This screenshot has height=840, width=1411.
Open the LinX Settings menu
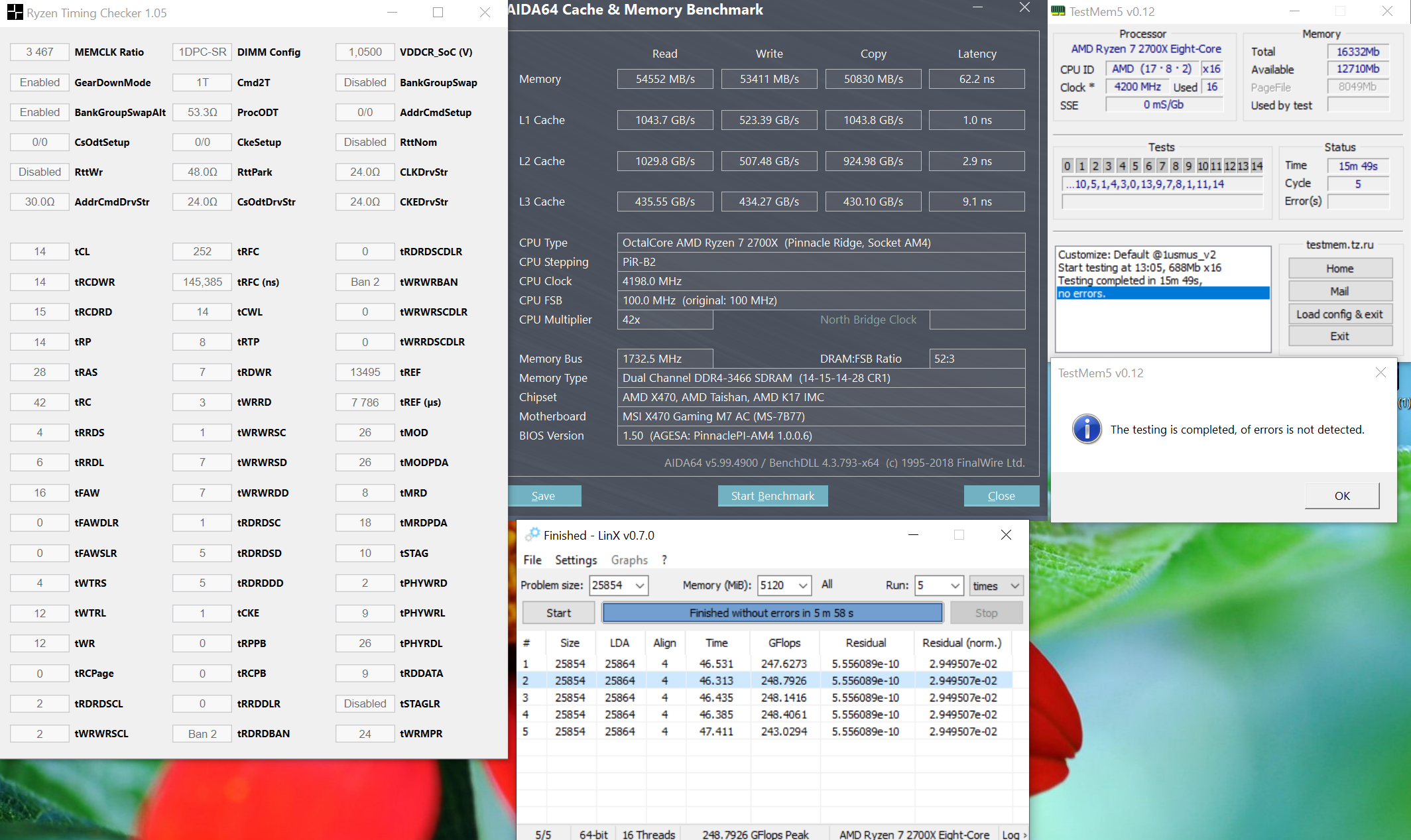click(x=576, y=560)
